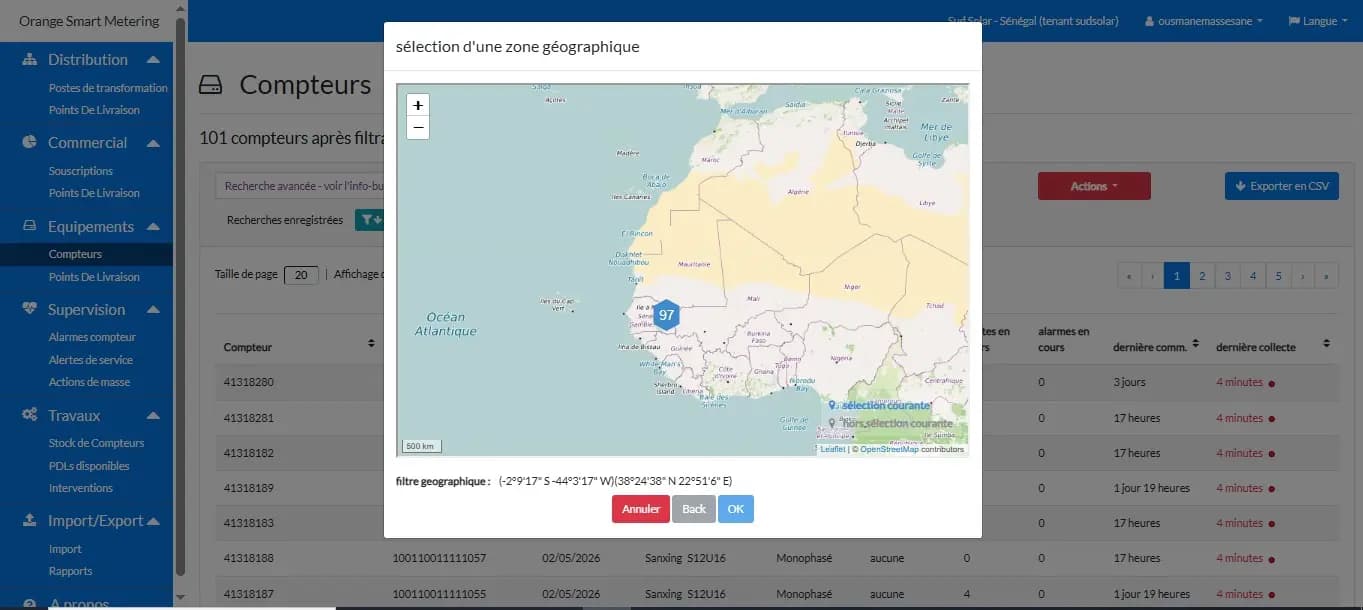This screenshot has height=610, width=1363.
Task: Open Interventions under Travaux
Action: pyautogui.click(x=81, y=488)
